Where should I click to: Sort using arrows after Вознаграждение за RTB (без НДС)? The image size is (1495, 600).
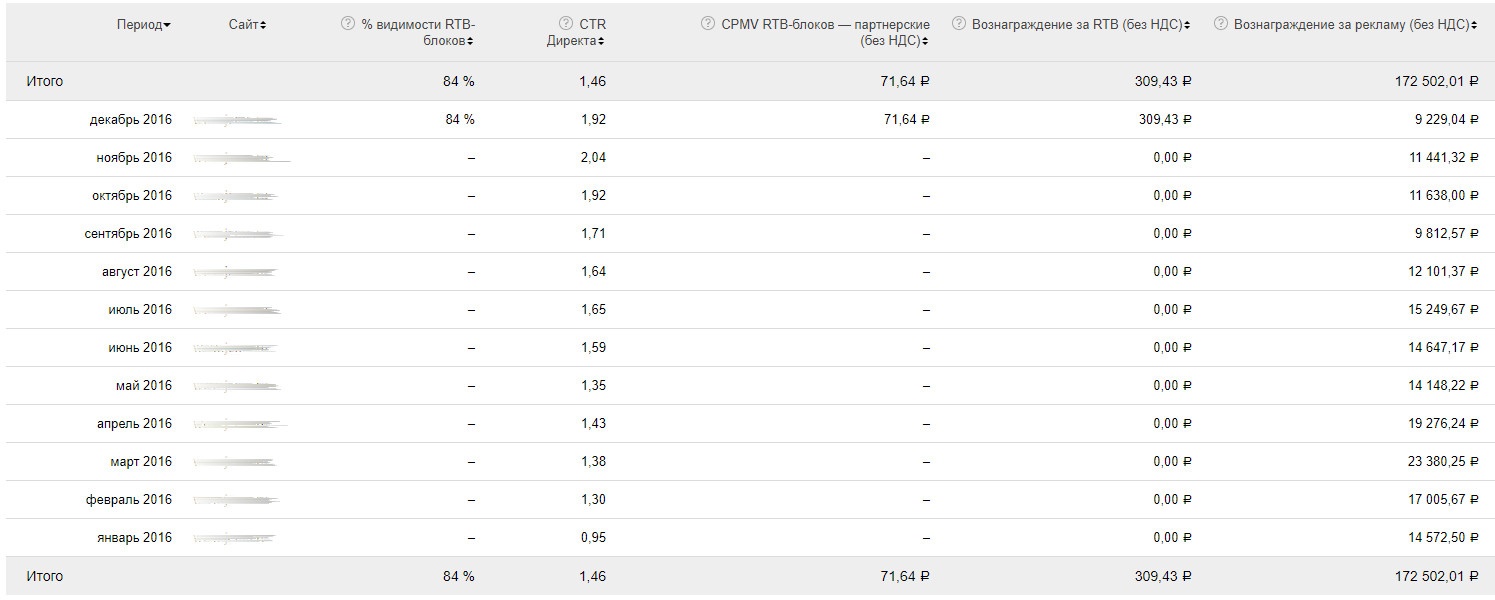click(1188, 25)
